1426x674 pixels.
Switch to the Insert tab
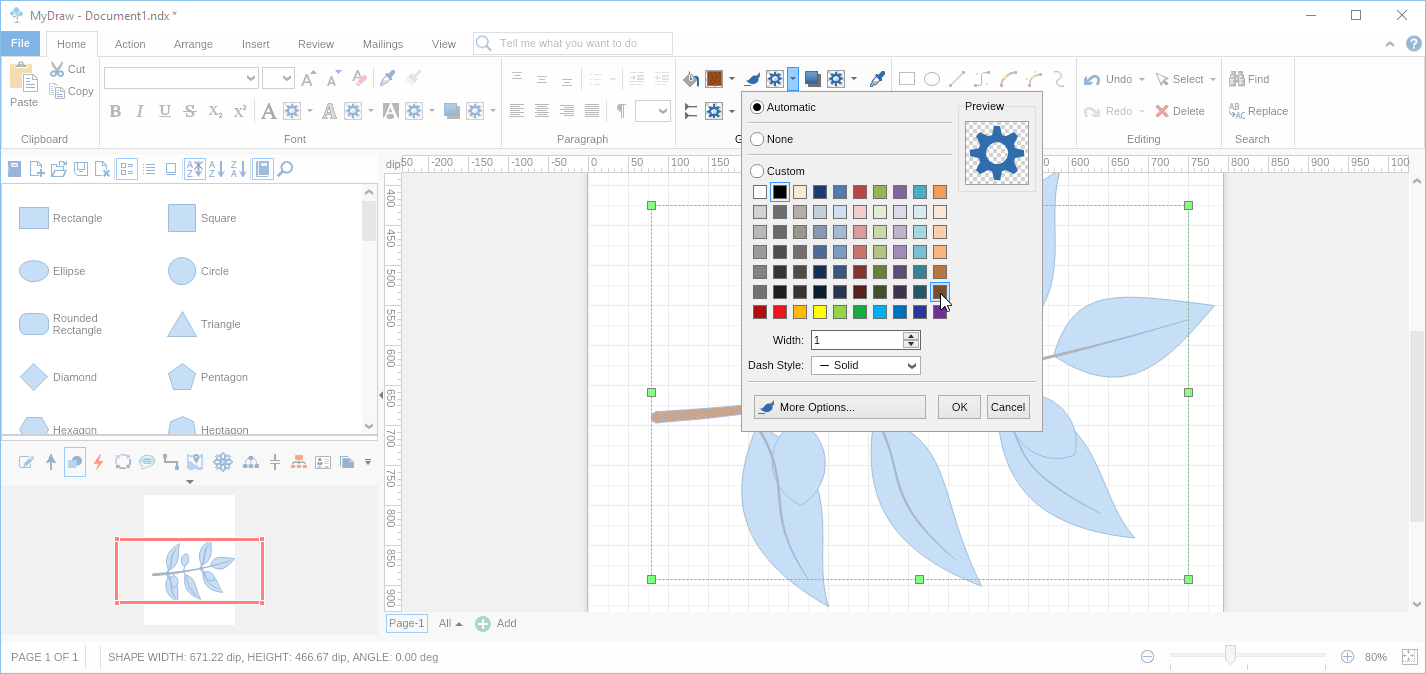coord(255,44)
